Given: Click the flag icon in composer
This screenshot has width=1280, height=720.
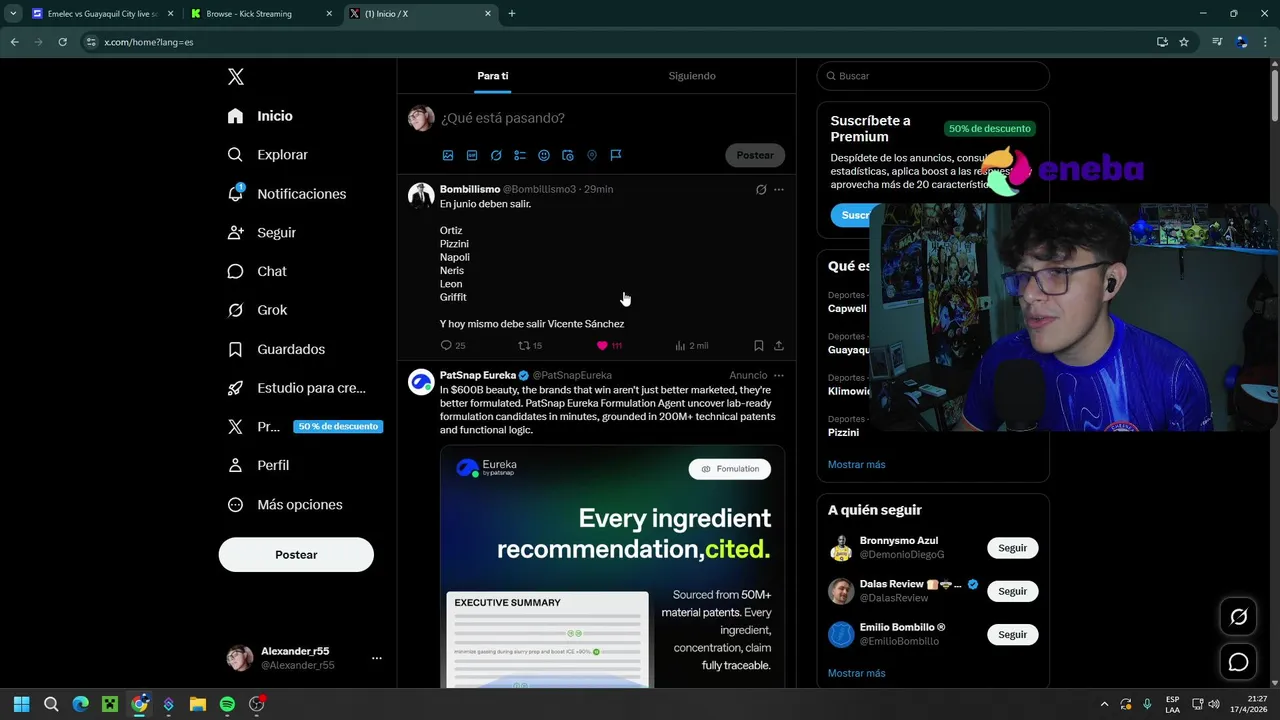Looking at the screenshot, I should tap(616, 155).
